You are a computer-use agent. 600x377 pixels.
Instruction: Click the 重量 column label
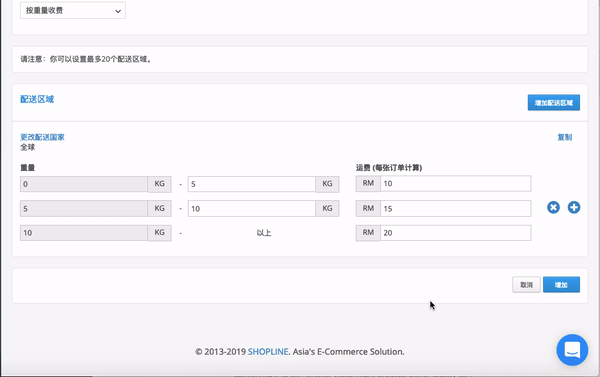28,168
